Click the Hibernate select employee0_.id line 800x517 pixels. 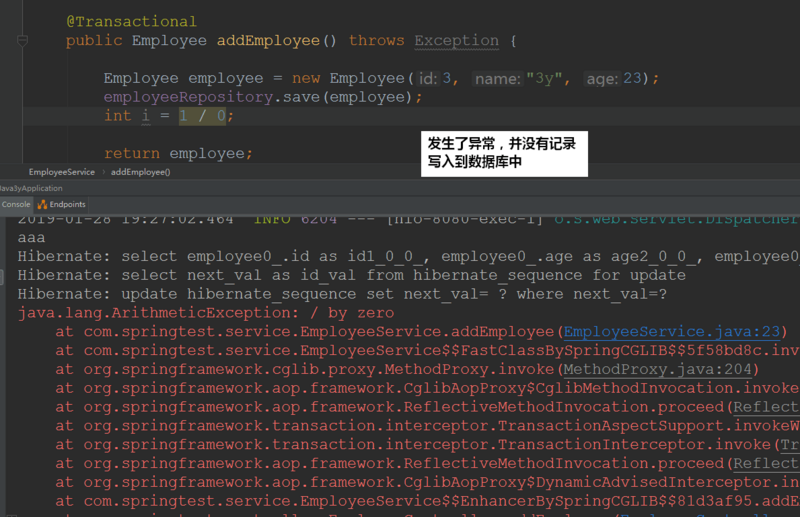pyautogui.click(x=408, y=256)
